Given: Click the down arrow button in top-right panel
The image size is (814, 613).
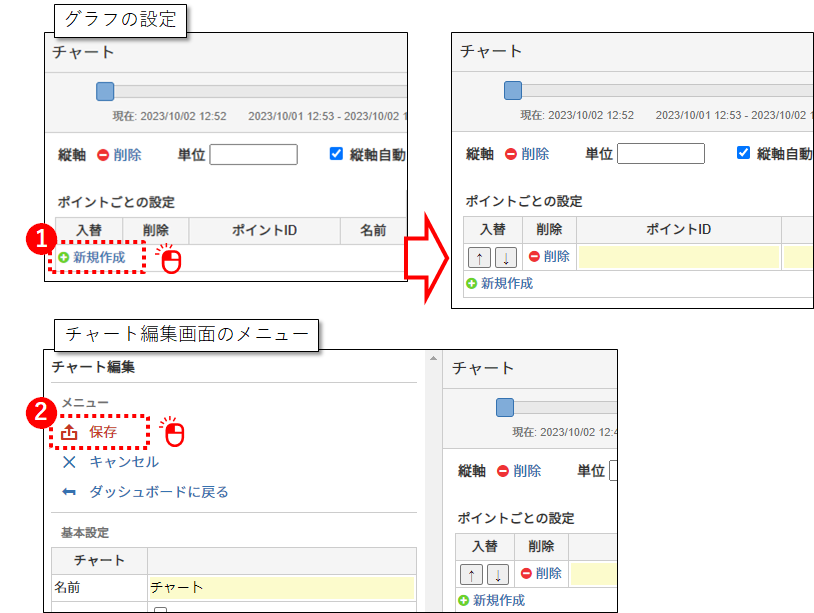Looking at the screenshot, I should pos(506,257).
